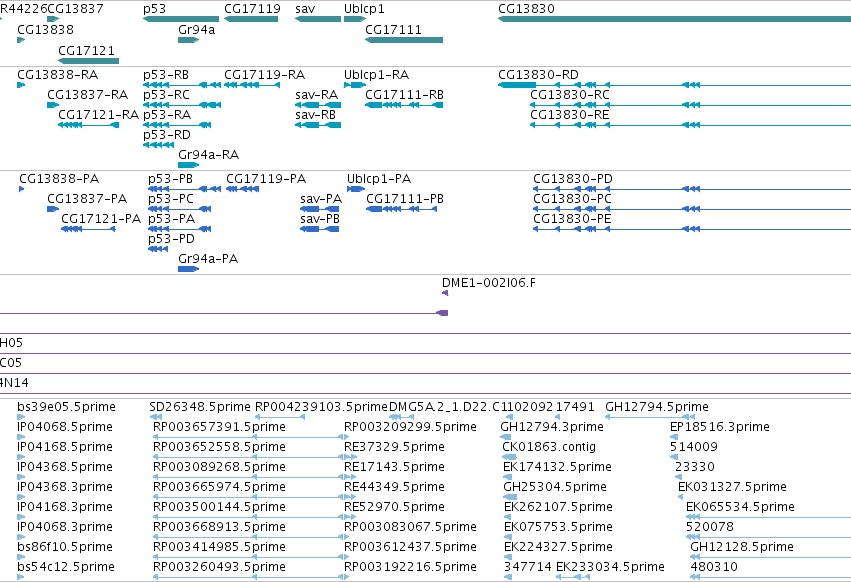Click EST EK031327.5prime
Viewport: 851px width, 582px height.
pos(732,486)
